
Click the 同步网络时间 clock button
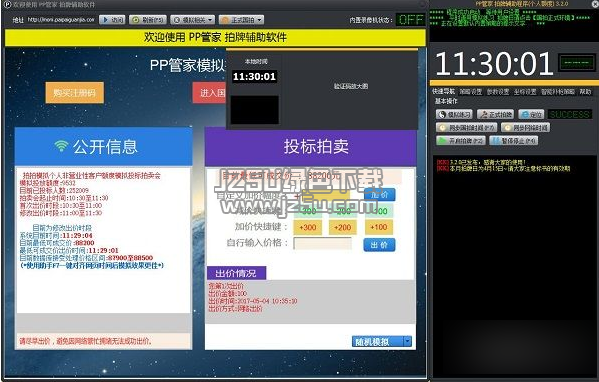pos(525,128)
